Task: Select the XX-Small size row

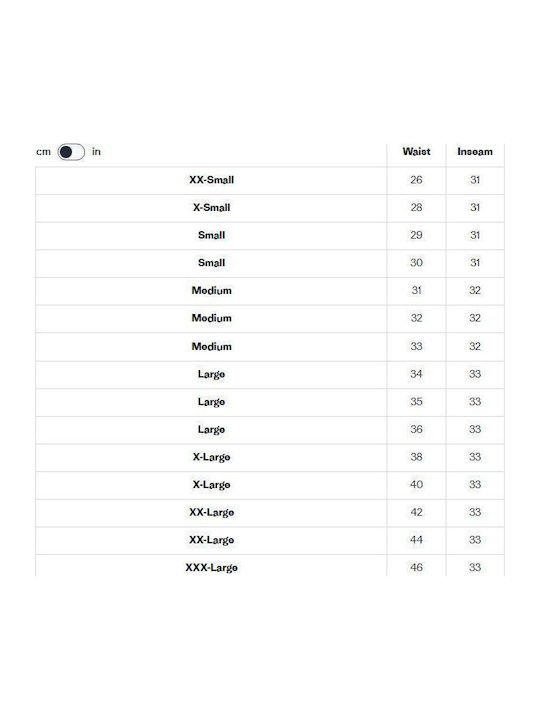Action: coord(270,180)
